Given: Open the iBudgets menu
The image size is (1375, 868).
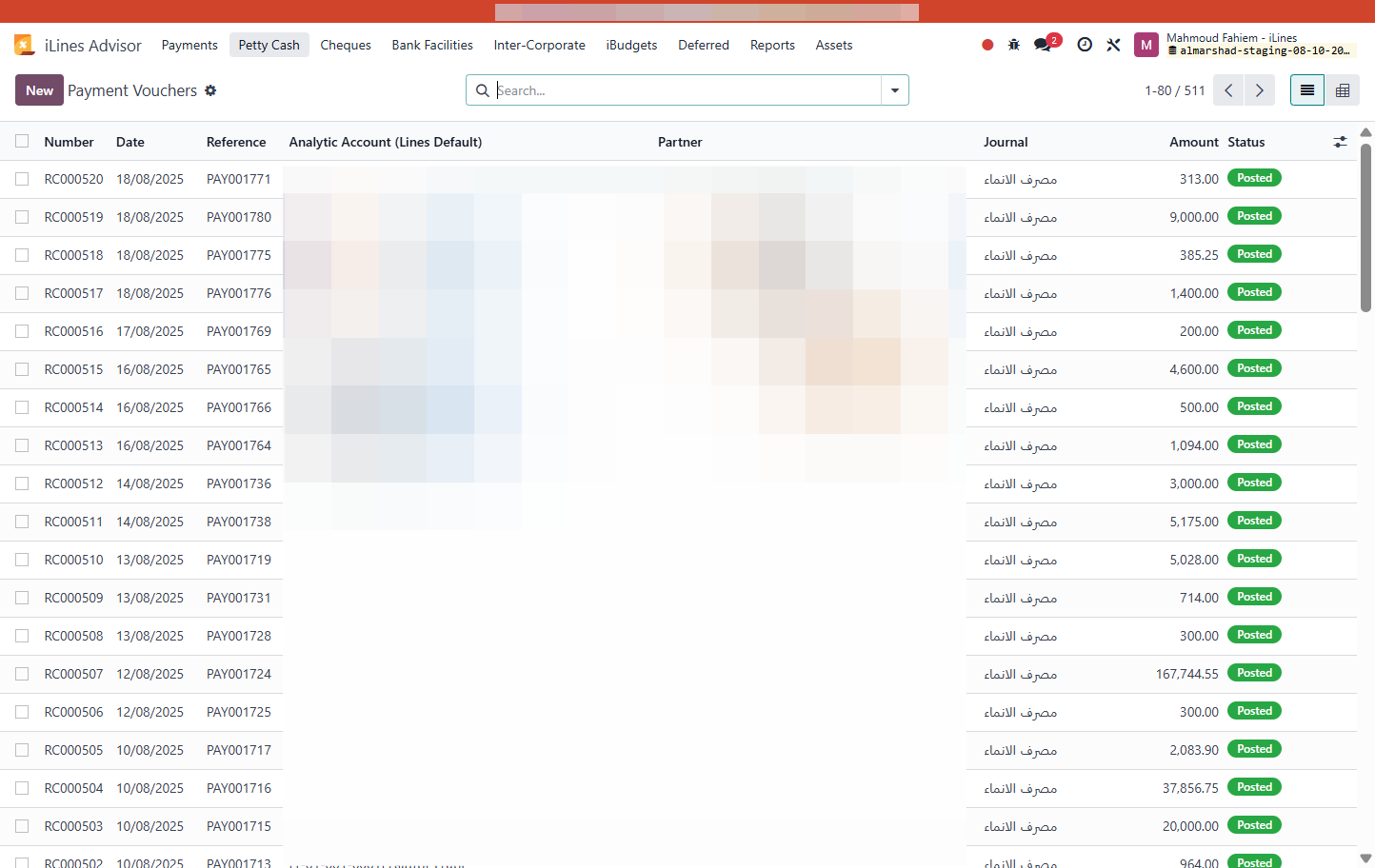Looking at the screenshot, I should 632,45.
